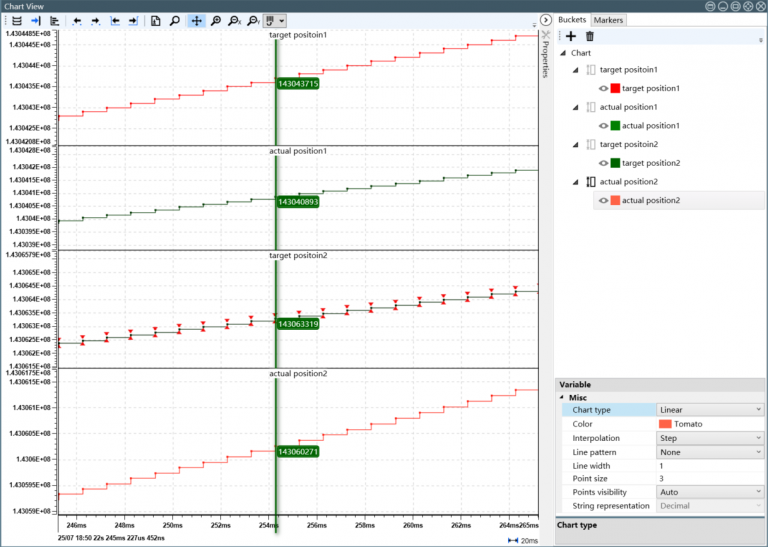Screen dimensions: 768x547
Task: Click the add bucket plus icon
Action: (571, 37)
